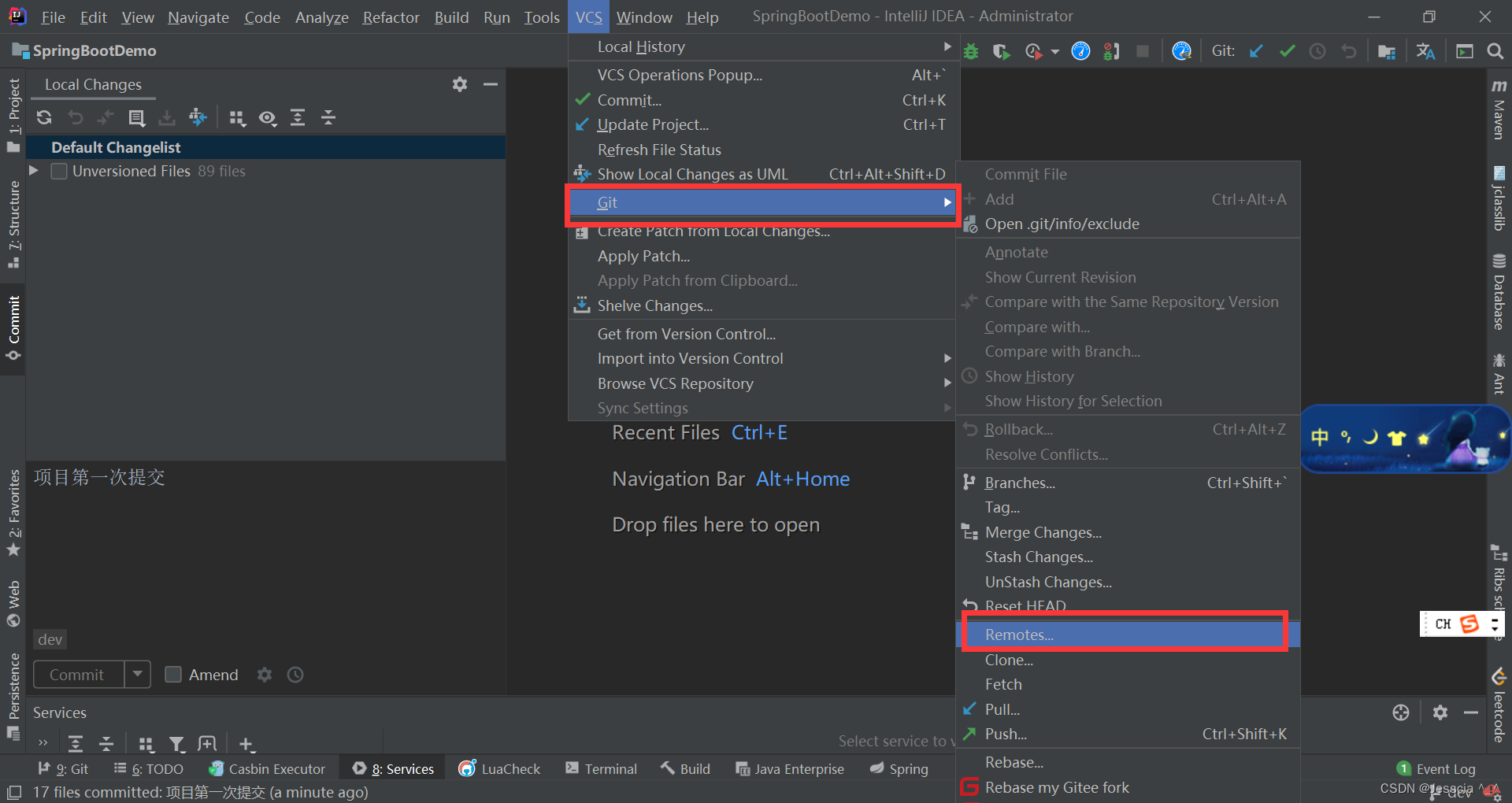Open the 9: Git tool window tab
The width and height of the screenshot is (1512, 803).
point(63,768)
